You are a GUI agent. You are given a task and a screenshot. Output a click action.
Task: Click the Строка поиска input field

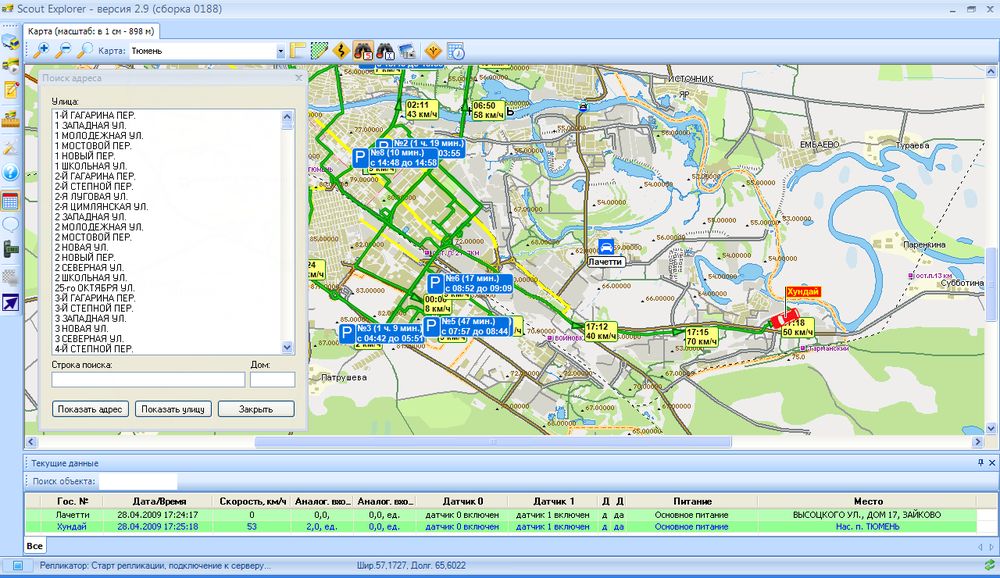click(148, 380)
